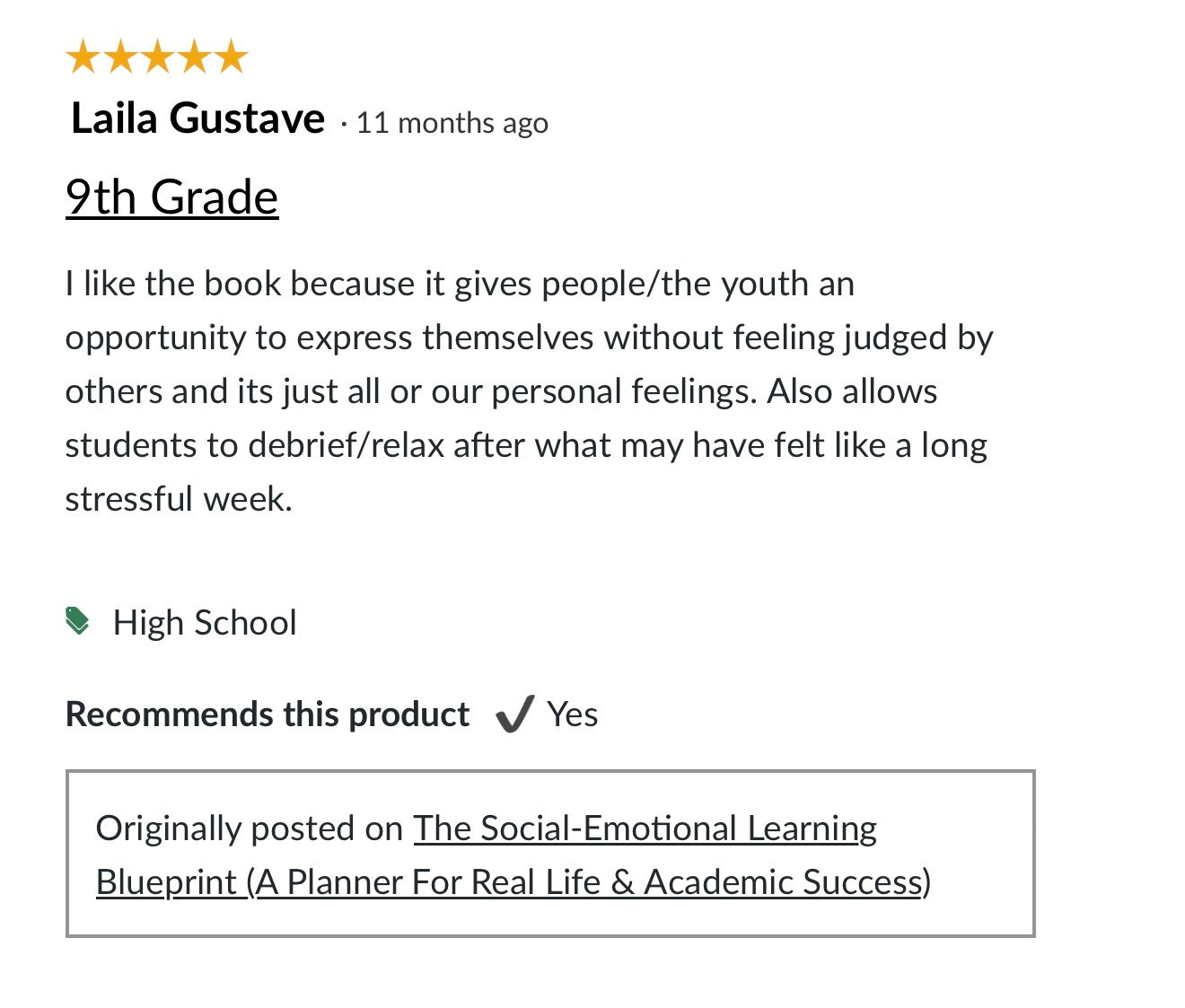
Task: Click the fourth star in the rating
Action: tap(194, 57)
